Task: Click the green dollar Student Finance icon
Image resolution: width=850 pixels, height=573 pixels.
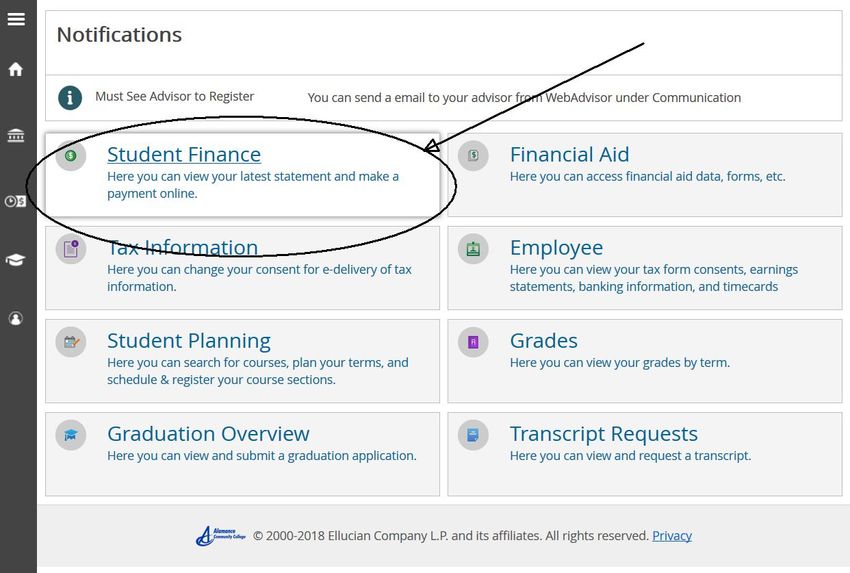Action: pyautogui.click(x=70, y=156)
